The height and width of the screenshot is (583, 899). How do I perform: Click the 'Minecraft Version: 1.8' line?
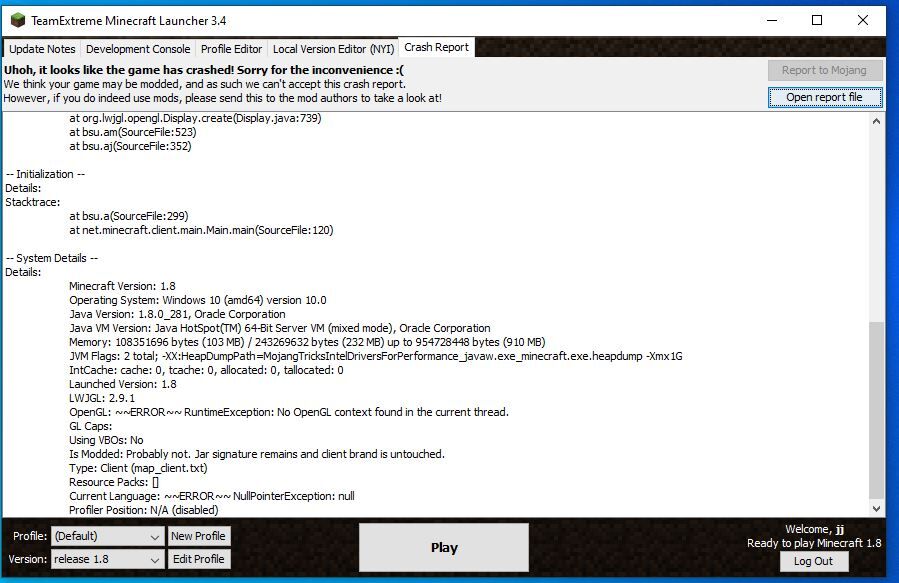[122, 286]
